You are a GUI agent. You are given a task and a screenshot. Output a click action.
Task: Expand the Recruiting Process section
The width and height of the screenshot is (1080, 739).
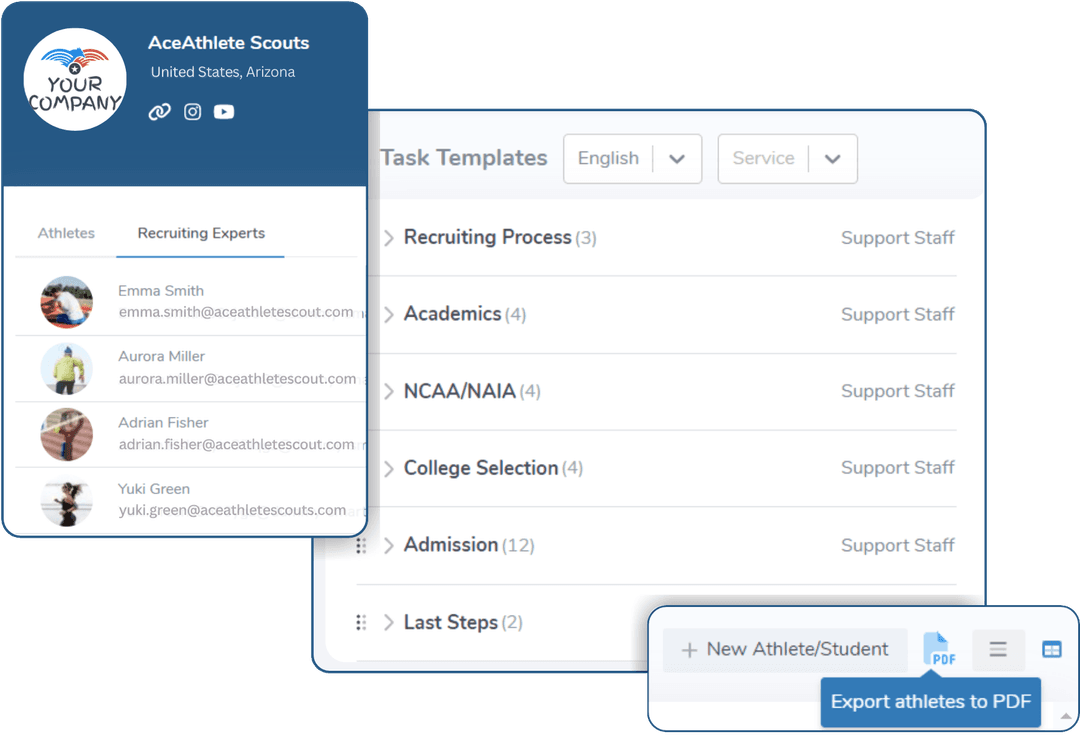coord(389,238)
